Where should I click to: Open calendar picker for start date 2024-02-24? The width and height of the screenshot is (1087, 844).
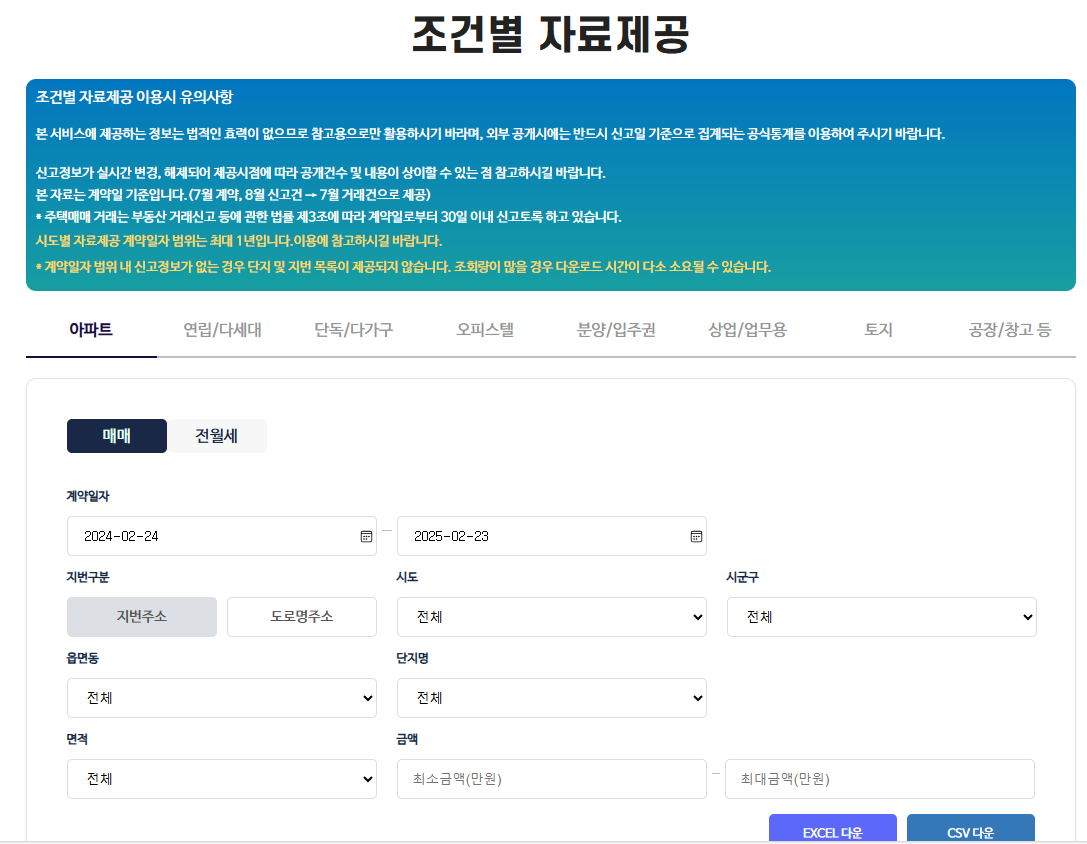point(366,536)
